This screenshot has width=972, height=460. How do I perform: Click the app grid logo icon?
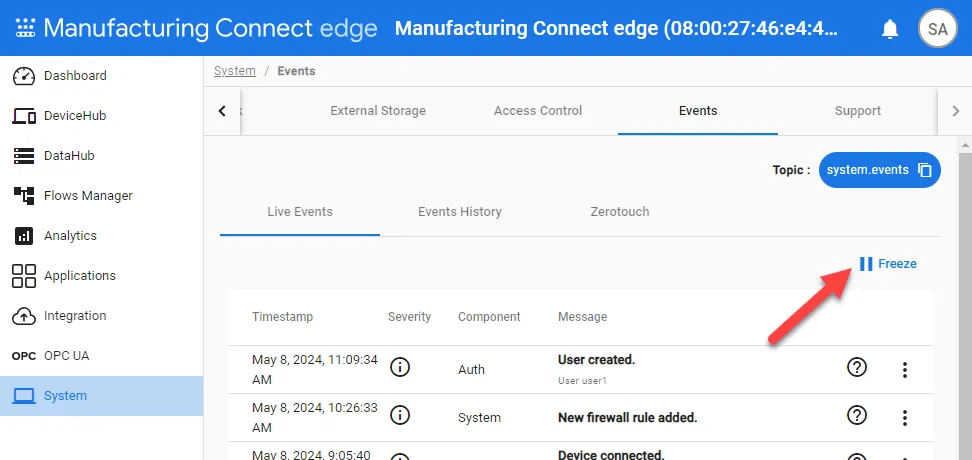(25, 29)
